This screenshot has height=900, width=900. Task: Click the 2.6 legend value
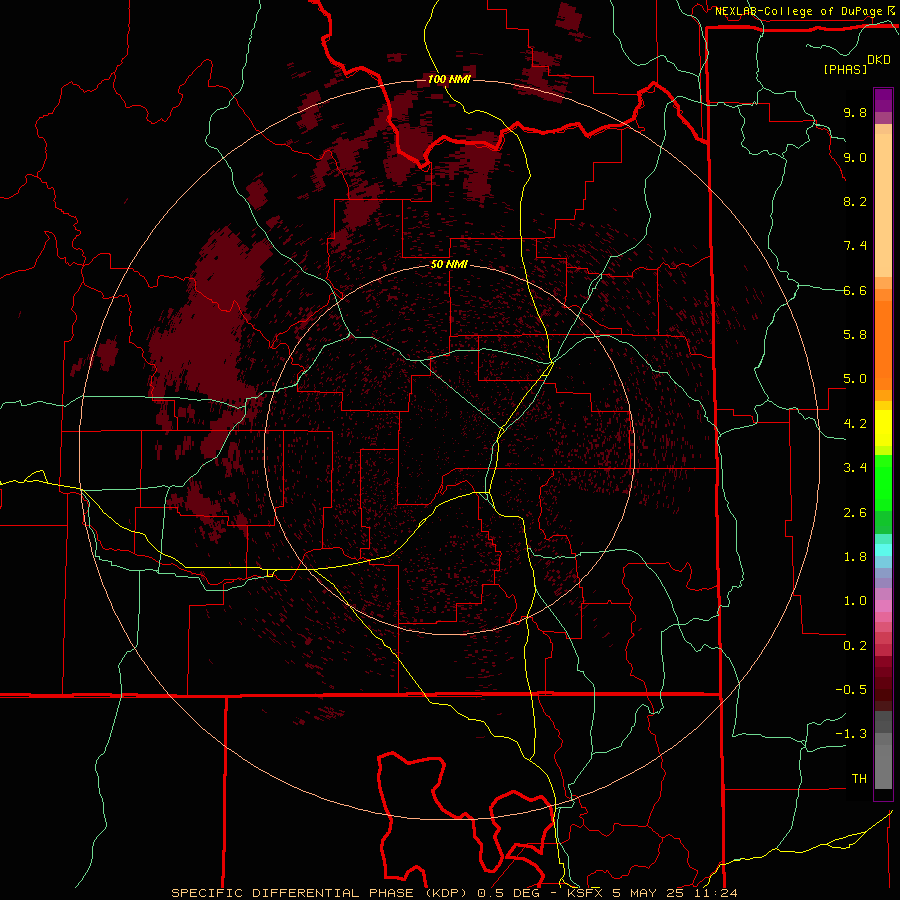pos(855,513)
